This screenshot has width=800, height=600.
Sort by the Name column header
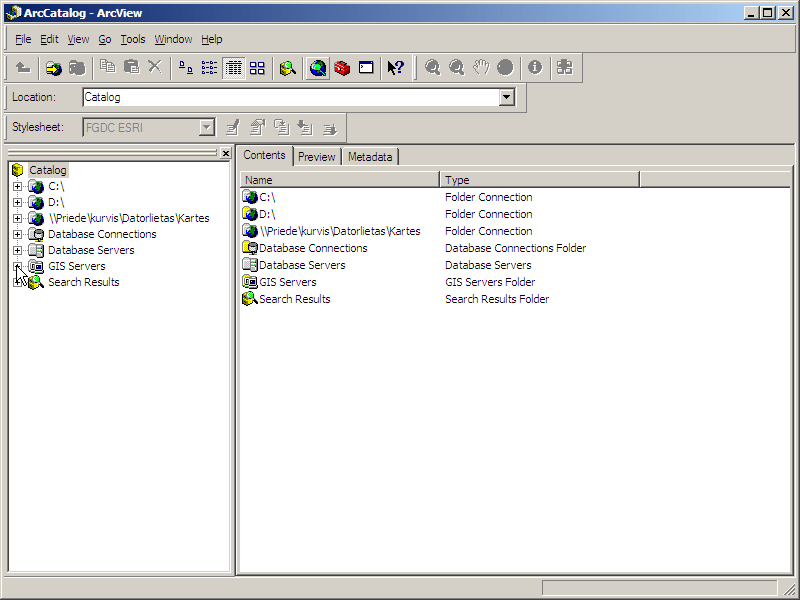pos(339,180)
